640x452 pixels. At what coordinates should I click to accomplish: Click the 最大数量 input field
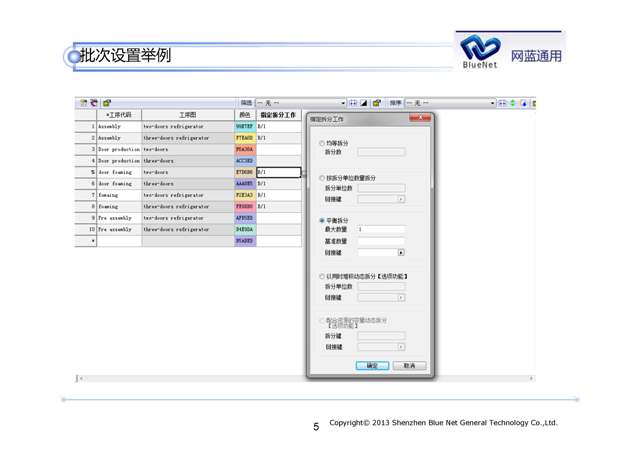tap(381, 230)
